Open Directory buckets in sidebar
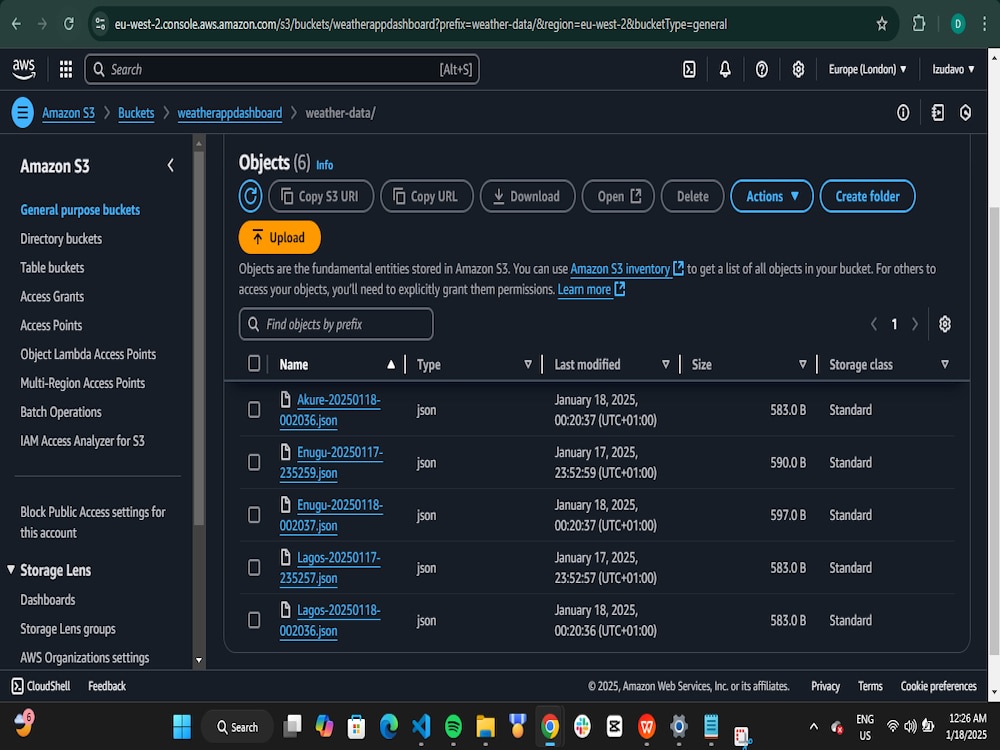The height and width of the screenshot is (750, 1000). [61, 239]
